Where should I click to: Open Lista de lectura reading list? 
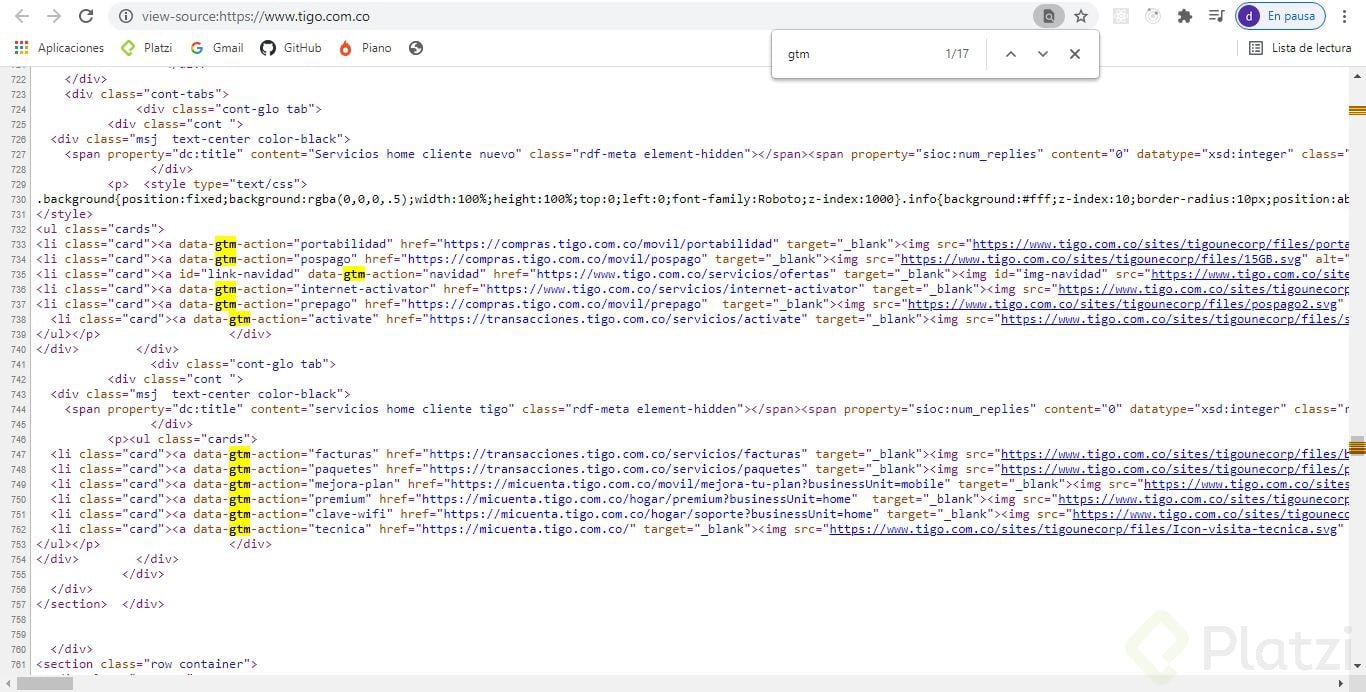[x=1300, y=48]
